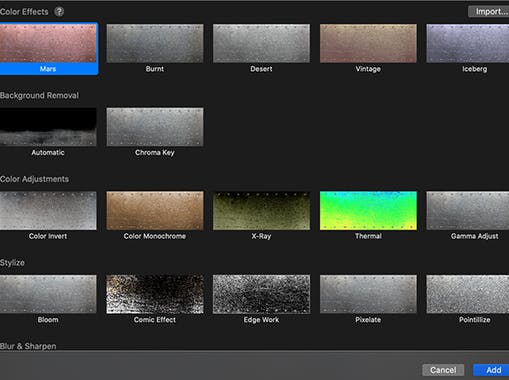Click the Stylize section heading
The height and width of the screenshot is (380, 509).
click(12, 263)
